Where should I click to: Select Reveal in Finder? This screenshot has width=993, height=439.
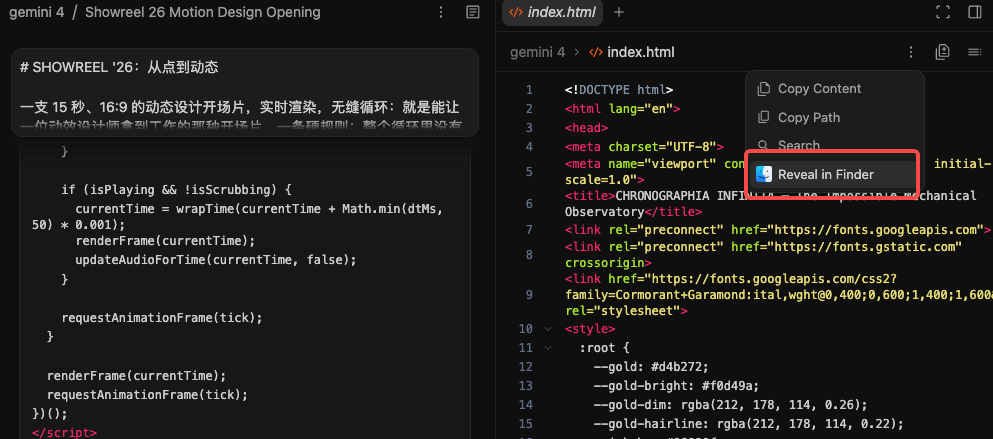click(x=834, y=174)
